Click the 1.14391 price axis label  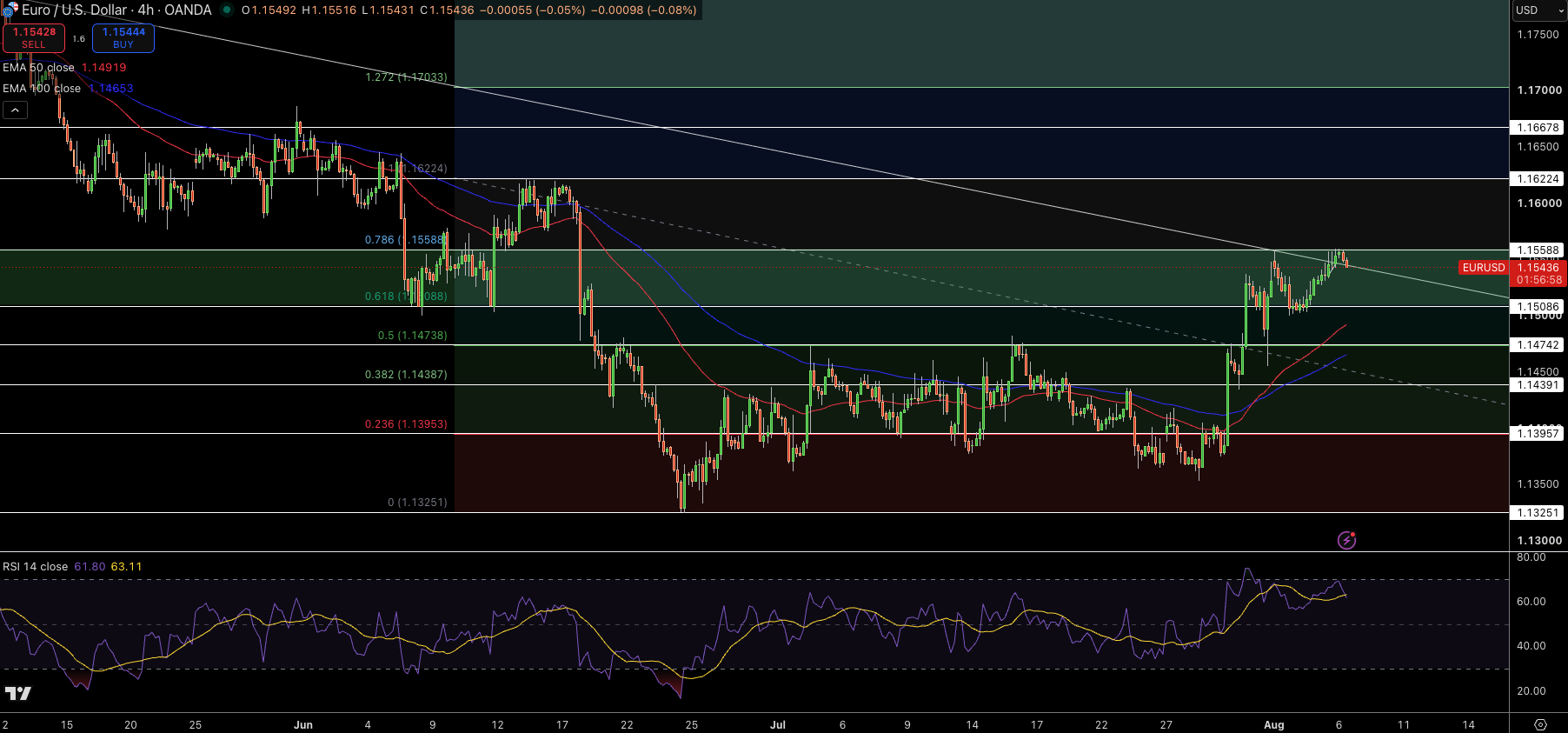1538,385
